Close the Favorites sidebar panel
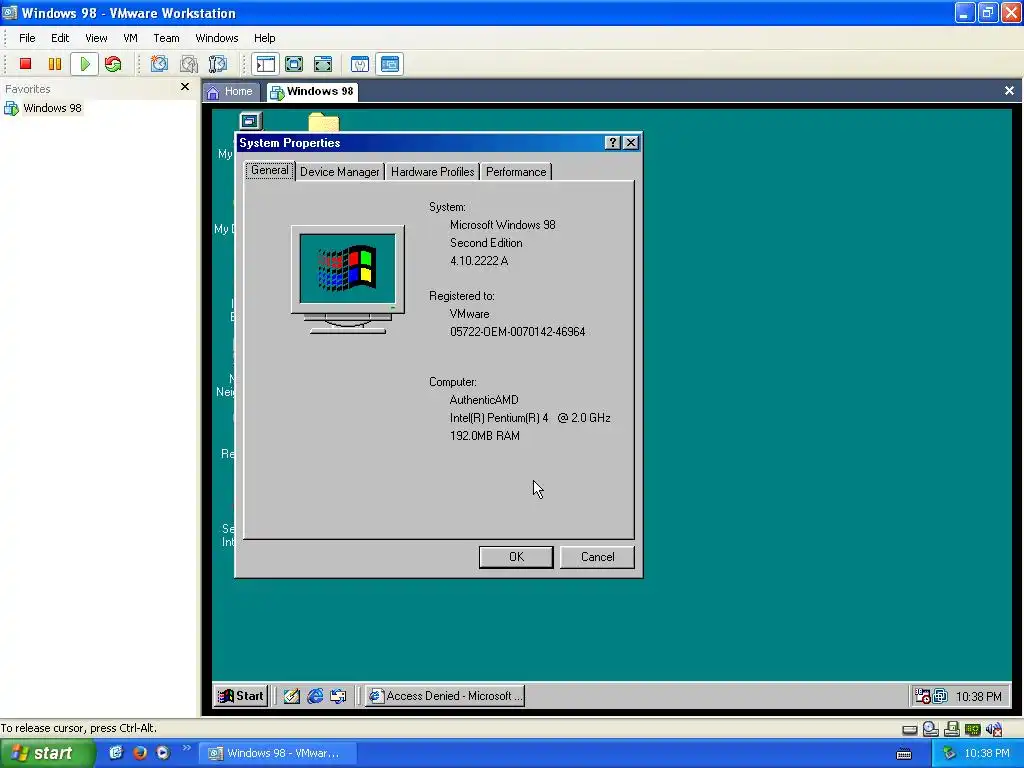This screenshot has height=768, width=1024. point(185,87)
